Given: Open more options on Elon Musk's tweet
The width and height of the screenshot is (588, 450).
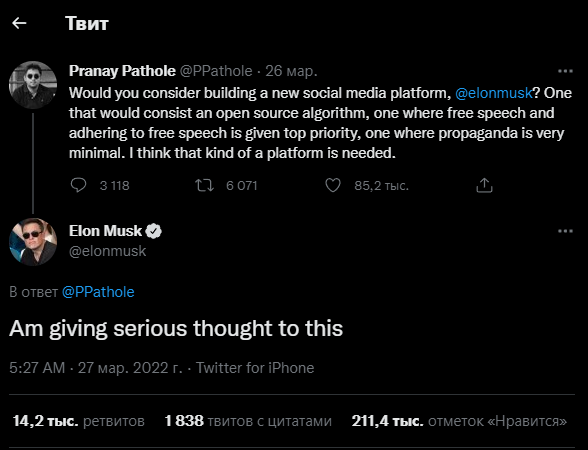Looking at the screenshot, I should 565,231.
